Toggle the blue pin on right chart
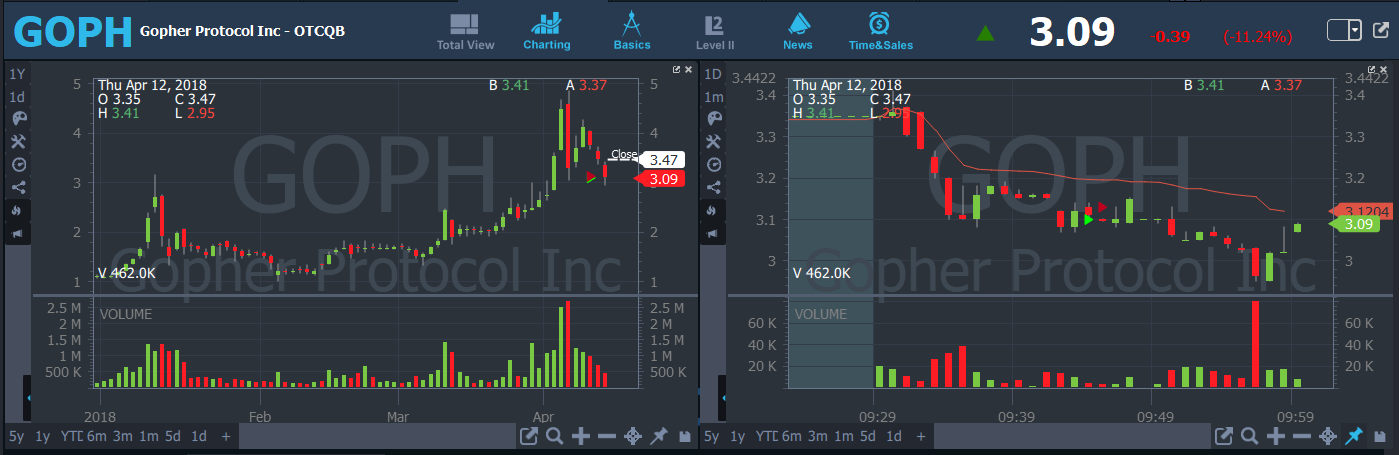The image size is (1399, 455). (x=1354, y=437)
